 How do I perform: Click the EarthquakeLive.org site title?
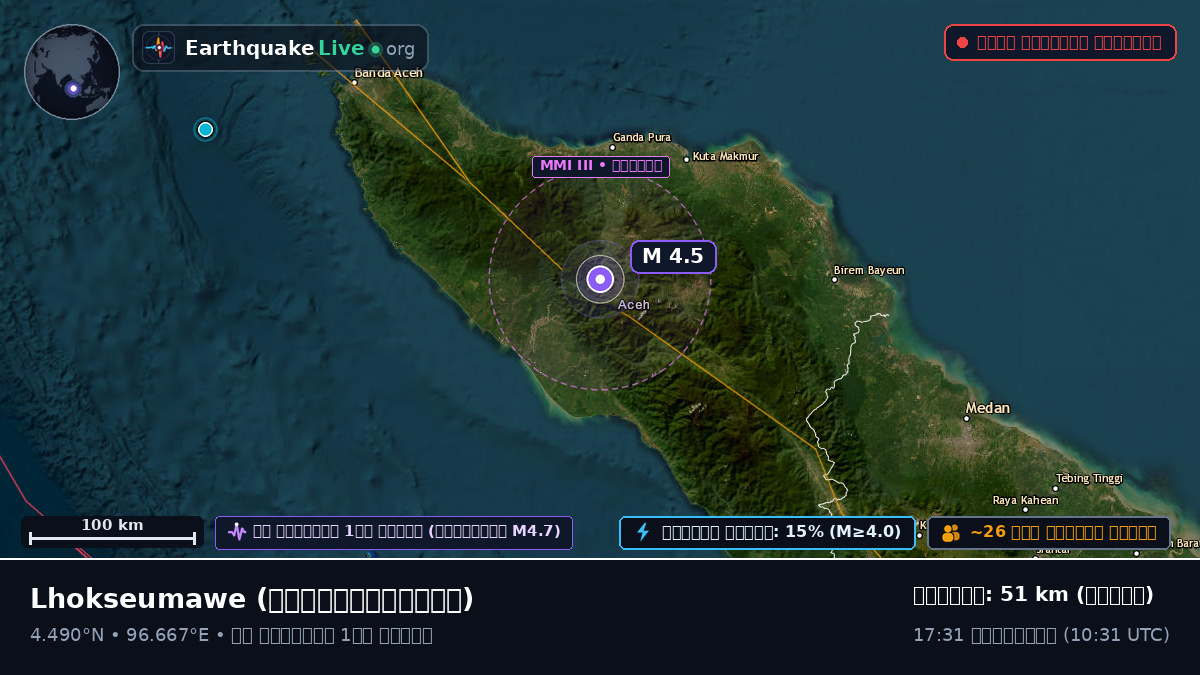click(300, 48)
